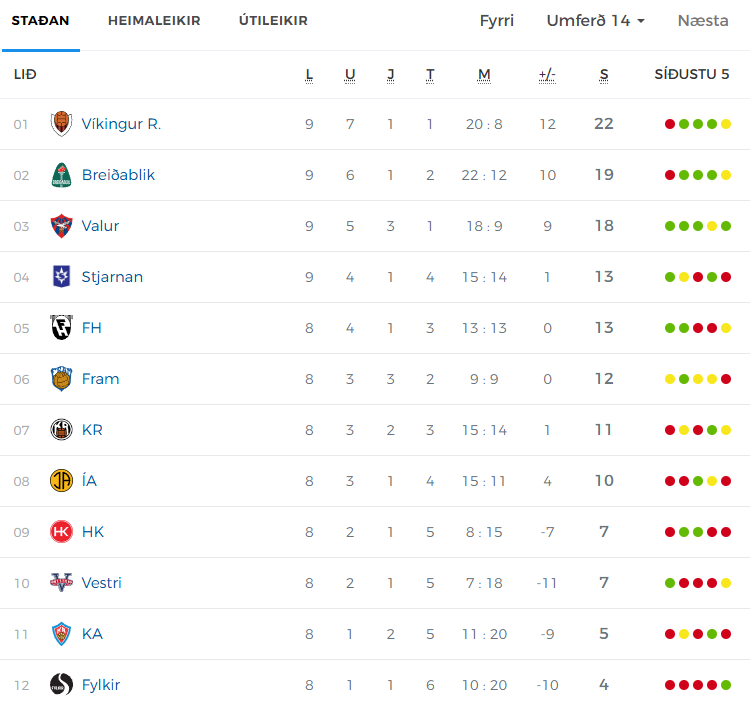Switch to the Útileikir tab

273,21
